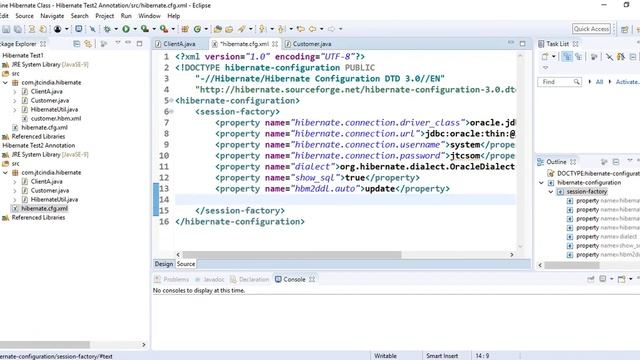Click the Last Edit Location arrow icon
The image size is (640, 360).
pyautogui.click(x=301, y=29)
